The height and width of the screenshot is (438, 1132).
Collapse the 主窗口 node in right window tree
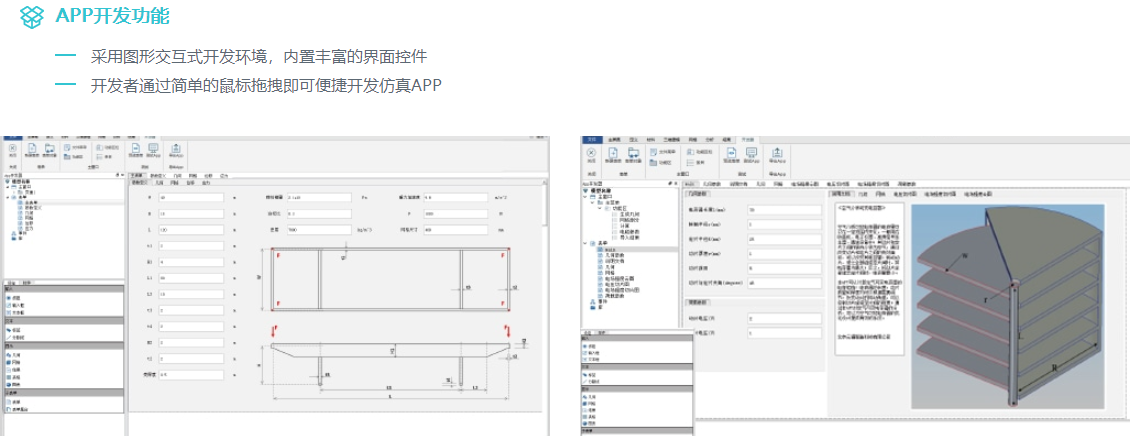[585, 197]
